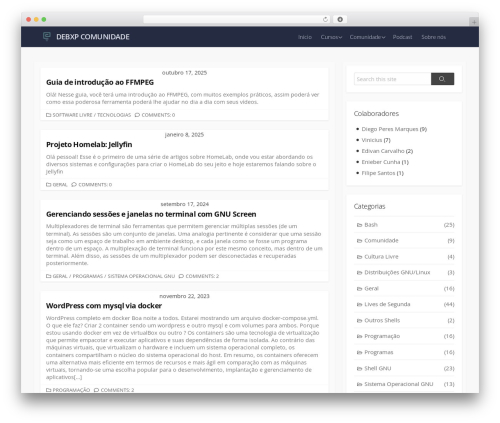Click folder icon next to Comunidade category
The image size is (500, 423).
pos(359,241)
